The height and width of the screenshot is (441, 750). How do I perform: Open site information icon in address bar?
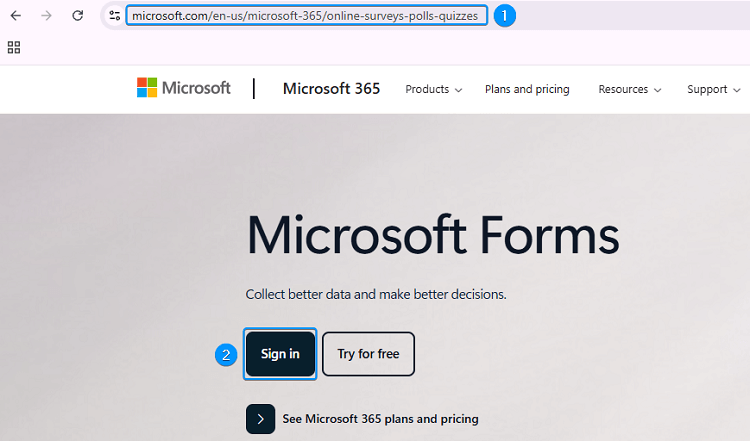click(x=115, y=16)
